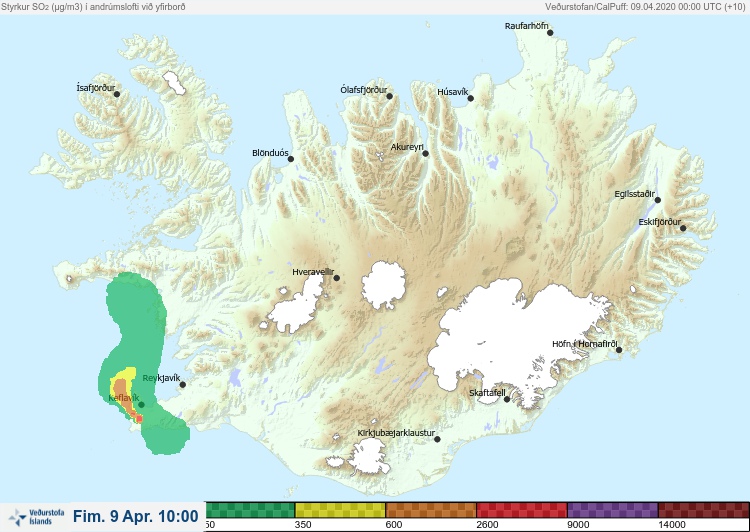
Task: Click the Egilsstaðir label
Action: 634,194
